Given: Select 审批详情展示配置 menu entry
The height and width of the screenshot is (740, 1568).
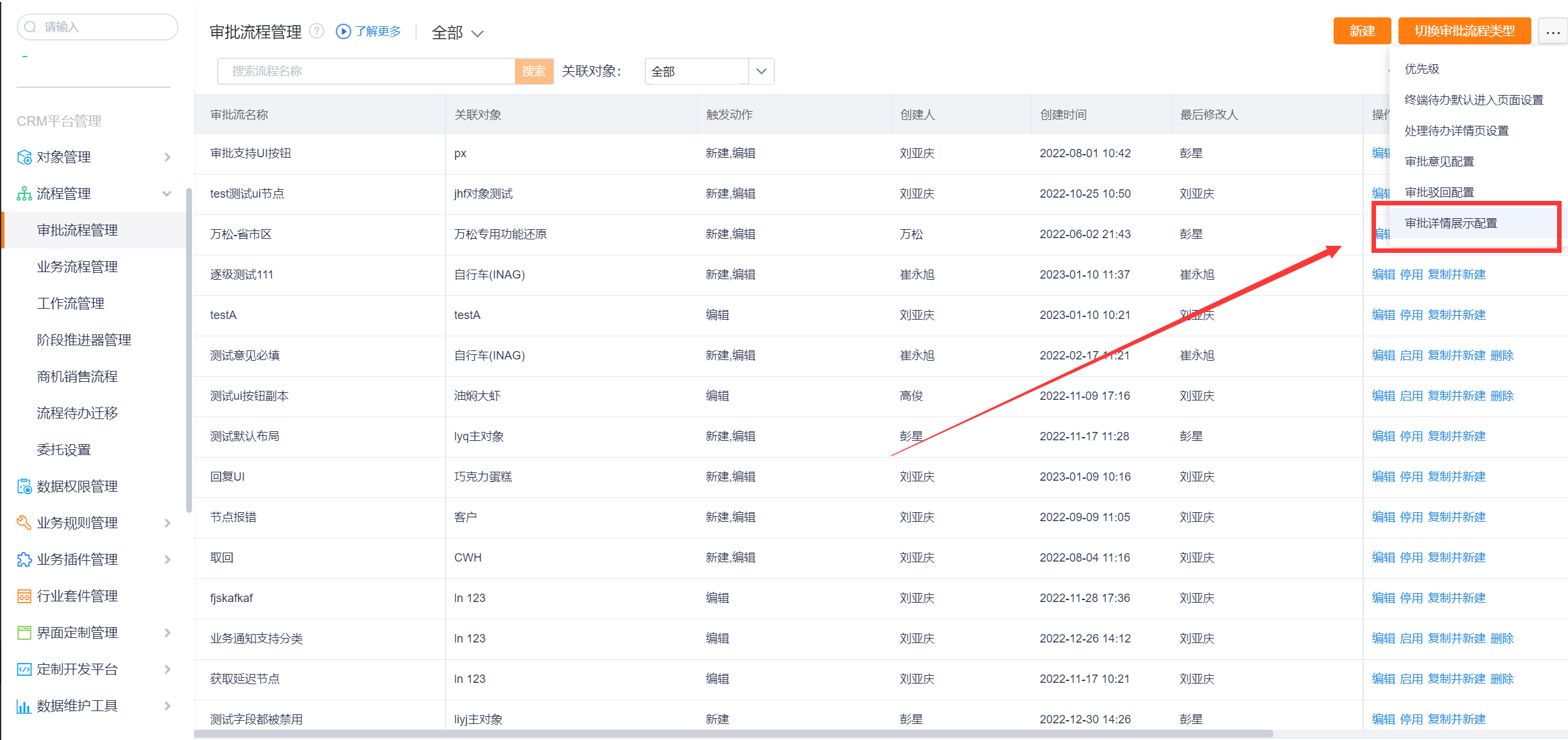Looking at the screenshot, I should pyautogui.click(x=1450, y=223).
